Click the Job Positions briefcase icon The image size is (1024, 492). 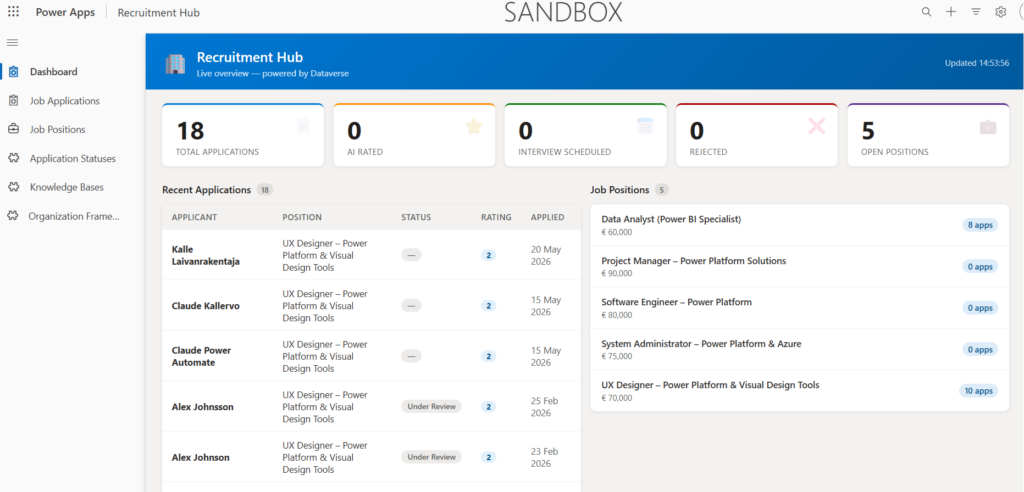click(14, 129)
